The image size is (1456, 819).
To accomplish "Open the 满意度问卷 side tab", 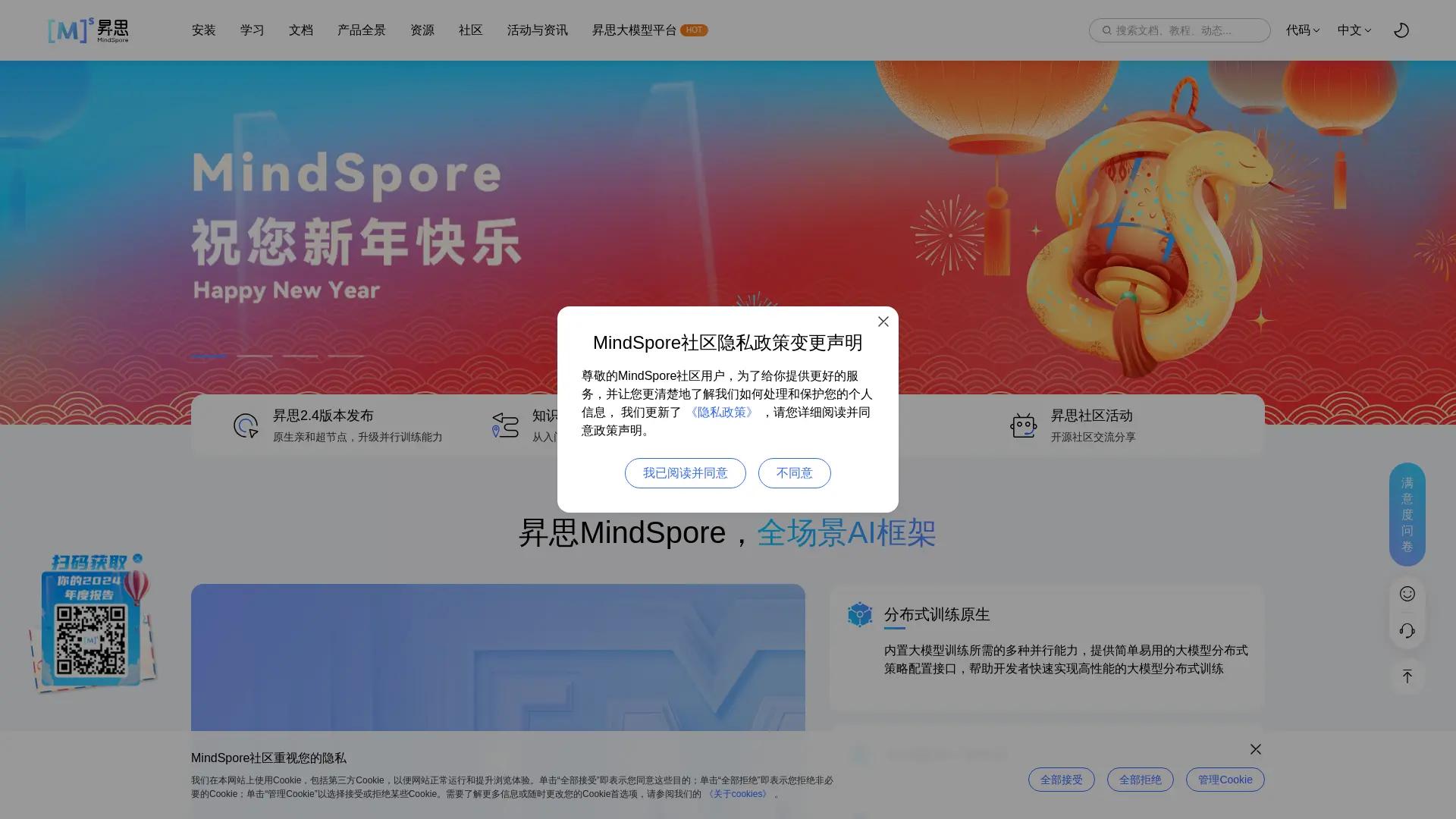I will [1407, 515].
